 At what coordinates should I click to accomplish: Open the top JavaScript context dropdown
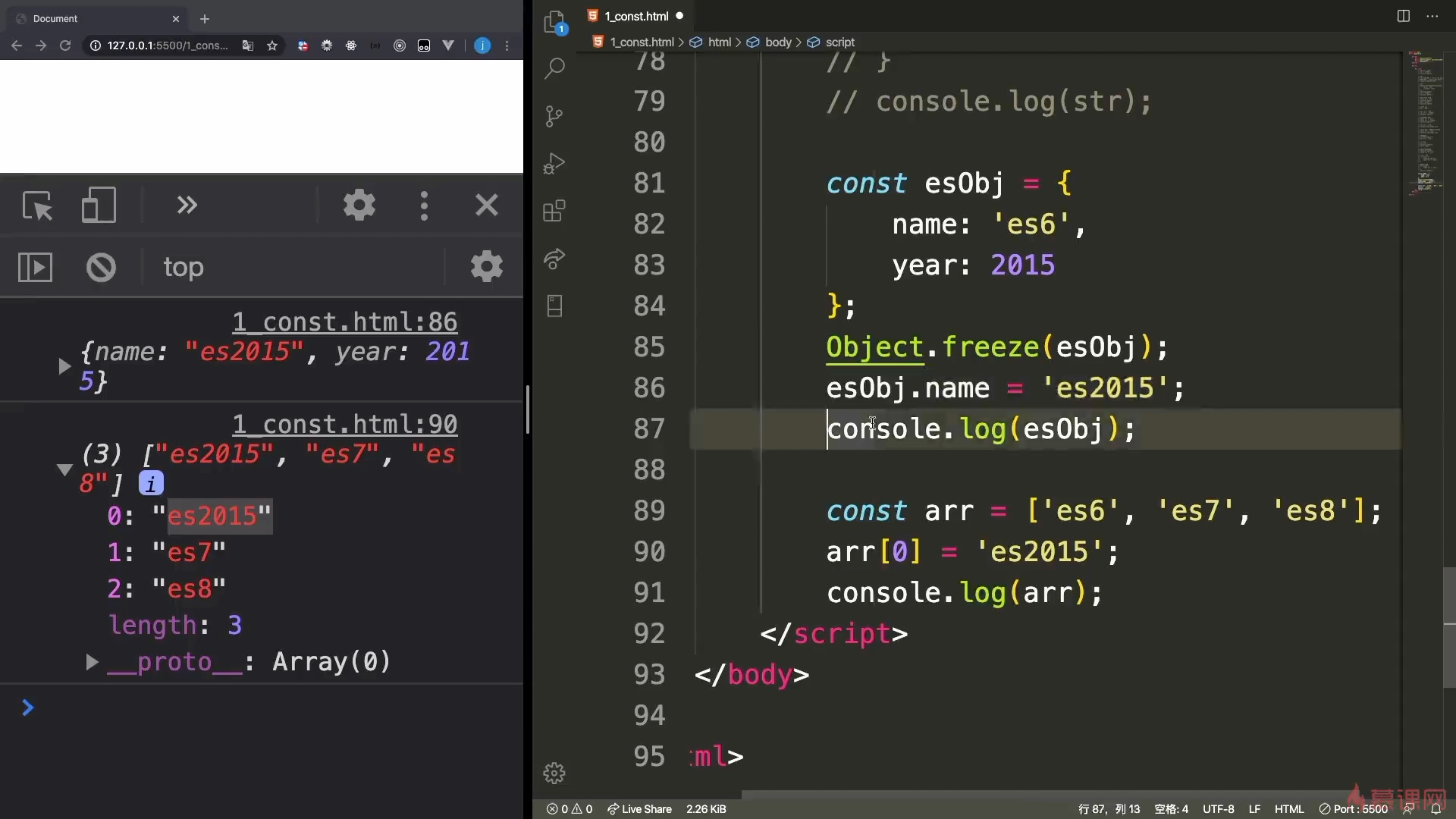click(184, 267)
